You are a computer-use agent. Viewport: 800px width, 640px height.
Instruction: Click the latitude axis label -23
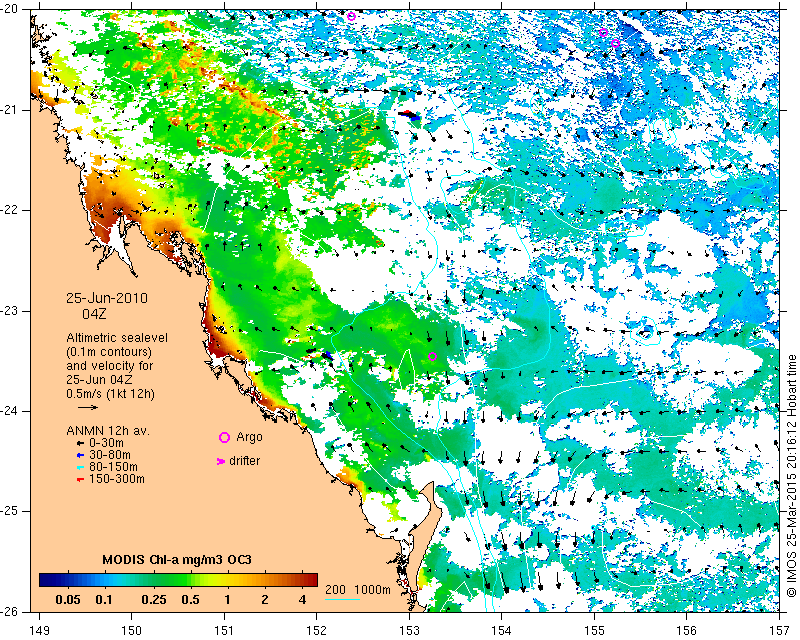click(10, 311)
